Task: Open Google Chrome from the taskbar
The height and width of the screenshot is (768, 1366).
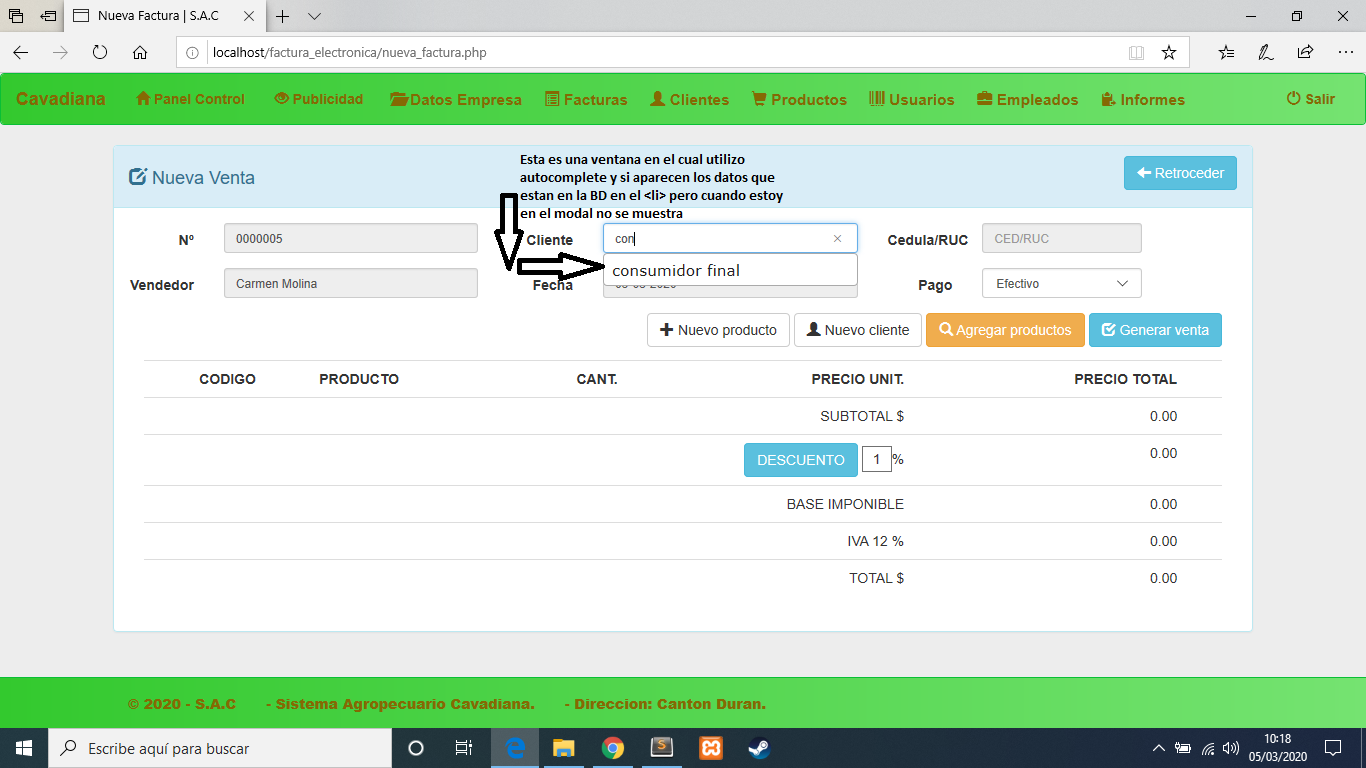Action: coord(613,748)
